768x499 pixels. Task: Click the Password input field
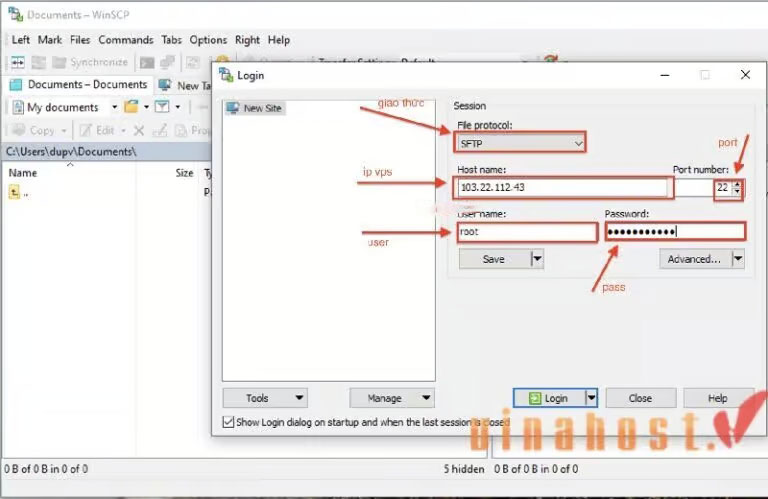(675, 231)
